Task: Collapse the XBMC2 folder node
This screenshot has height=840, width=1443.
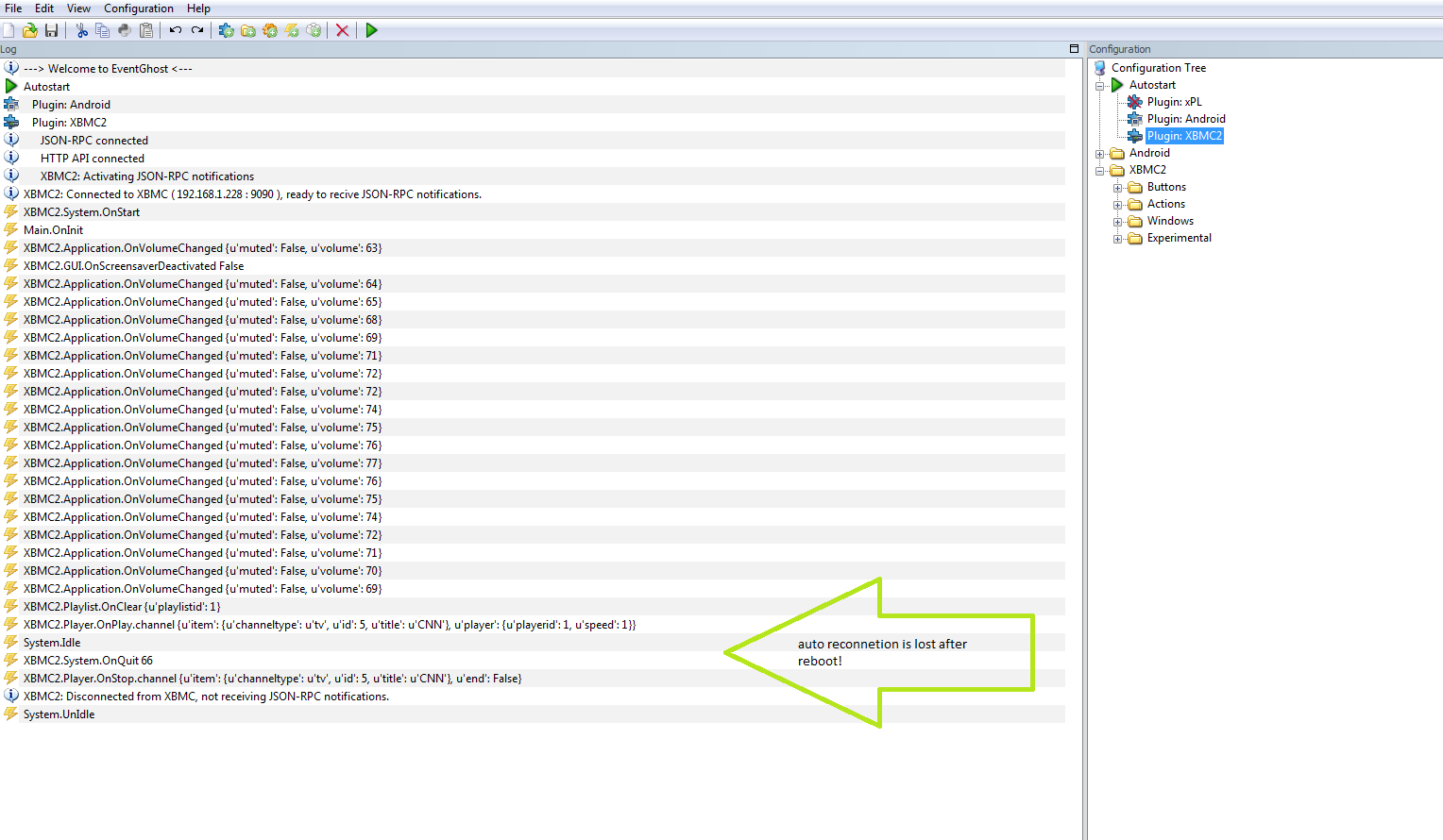Action: pos(1100,171)
